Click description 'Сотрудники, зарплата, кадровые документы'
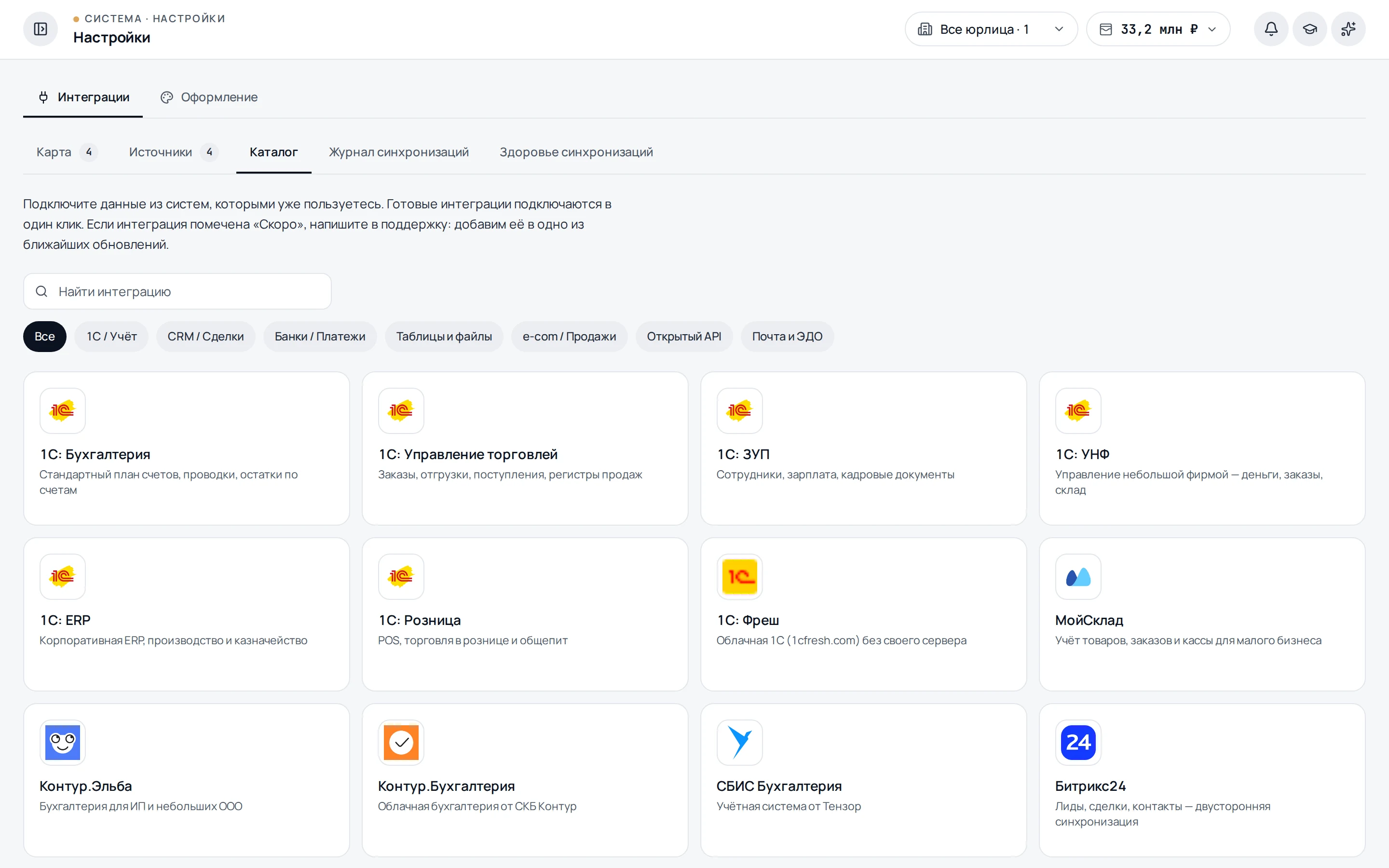1389x868 pixels. tap(835, 475)
